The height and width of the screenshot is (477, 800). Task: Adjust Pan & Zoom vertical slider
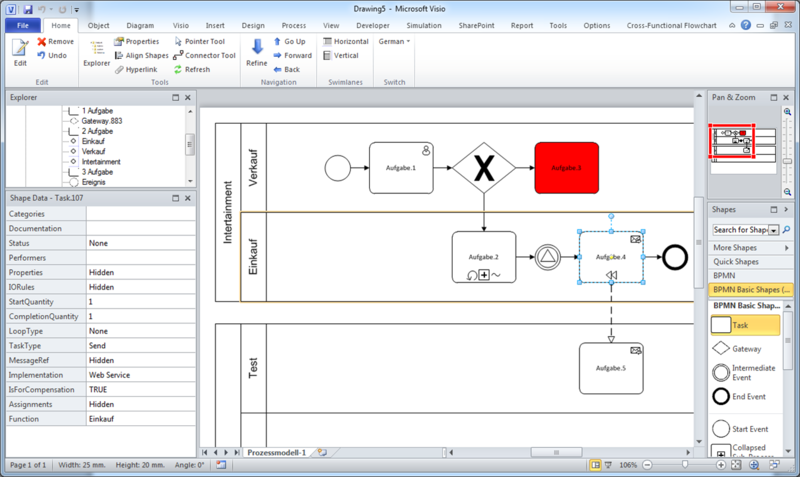click(788, 161)
